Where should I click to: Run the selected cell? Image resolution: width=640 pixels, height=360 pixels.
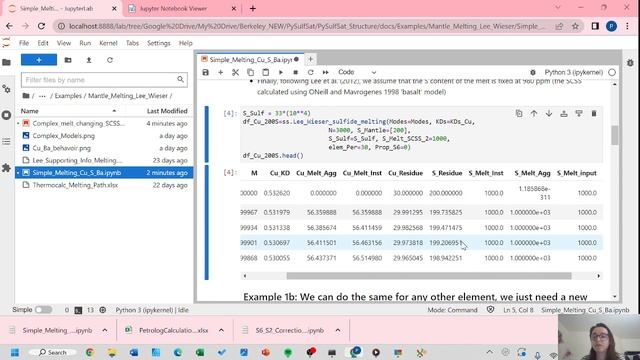click(x=280, y=72)
